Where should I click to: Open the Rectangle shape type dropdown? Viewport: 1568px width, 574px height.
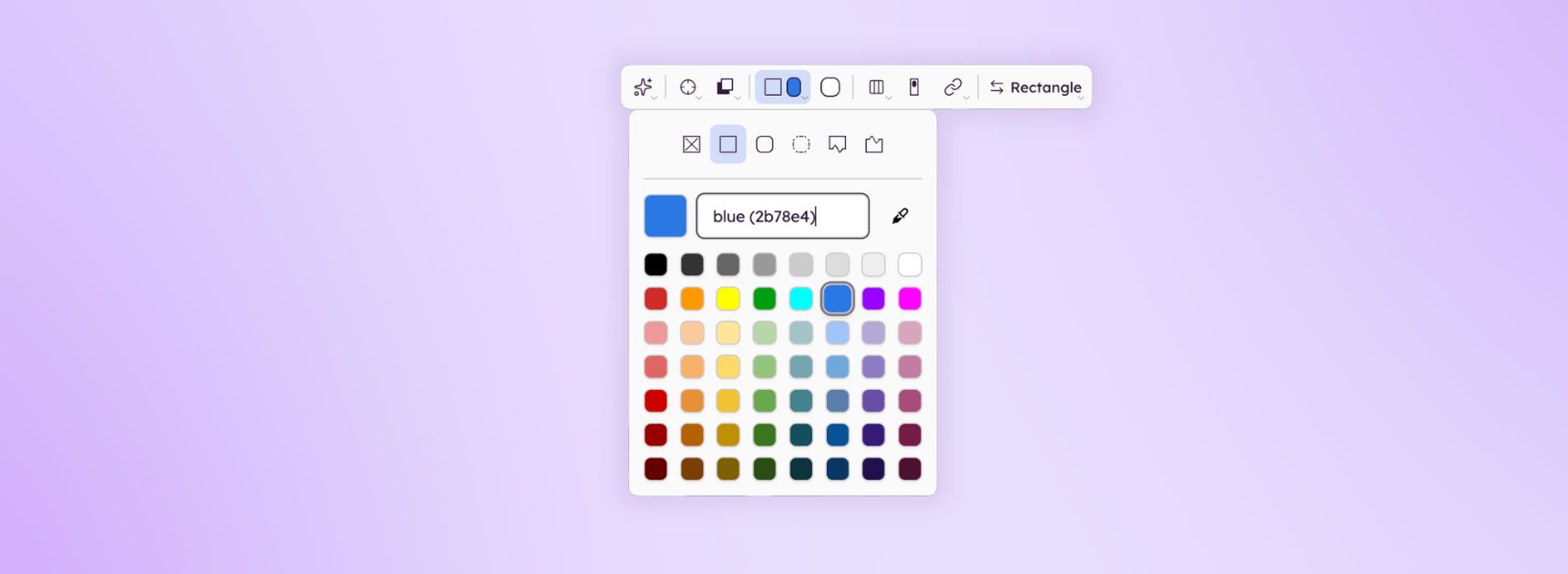tap(1037, 87)
